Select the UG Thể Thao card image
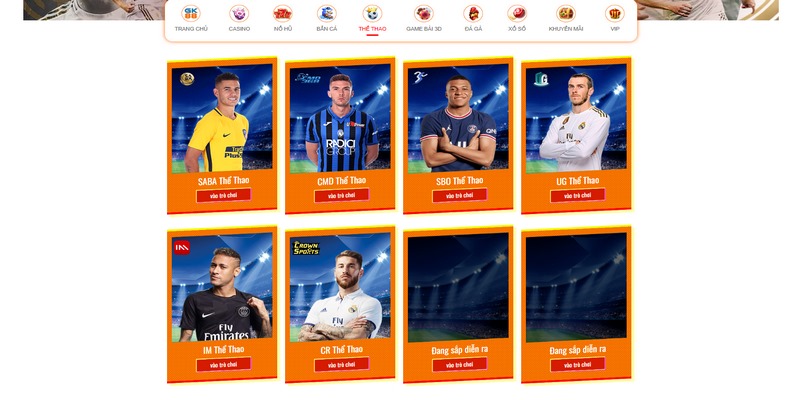Screen dimensions: 800x400 [x=576, y=117]
